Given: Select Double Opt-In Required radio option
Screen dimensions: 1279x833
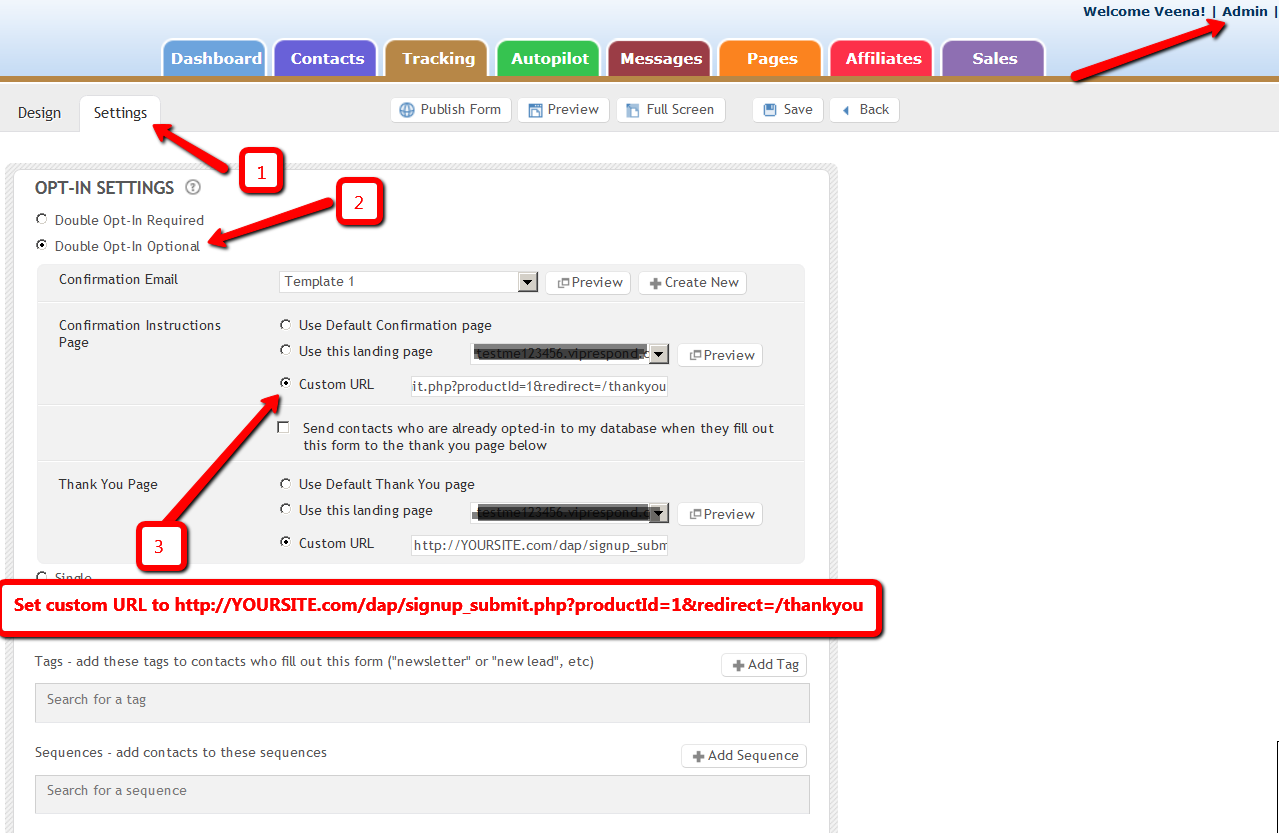Looking at the screenshot, I should (41, 219).
